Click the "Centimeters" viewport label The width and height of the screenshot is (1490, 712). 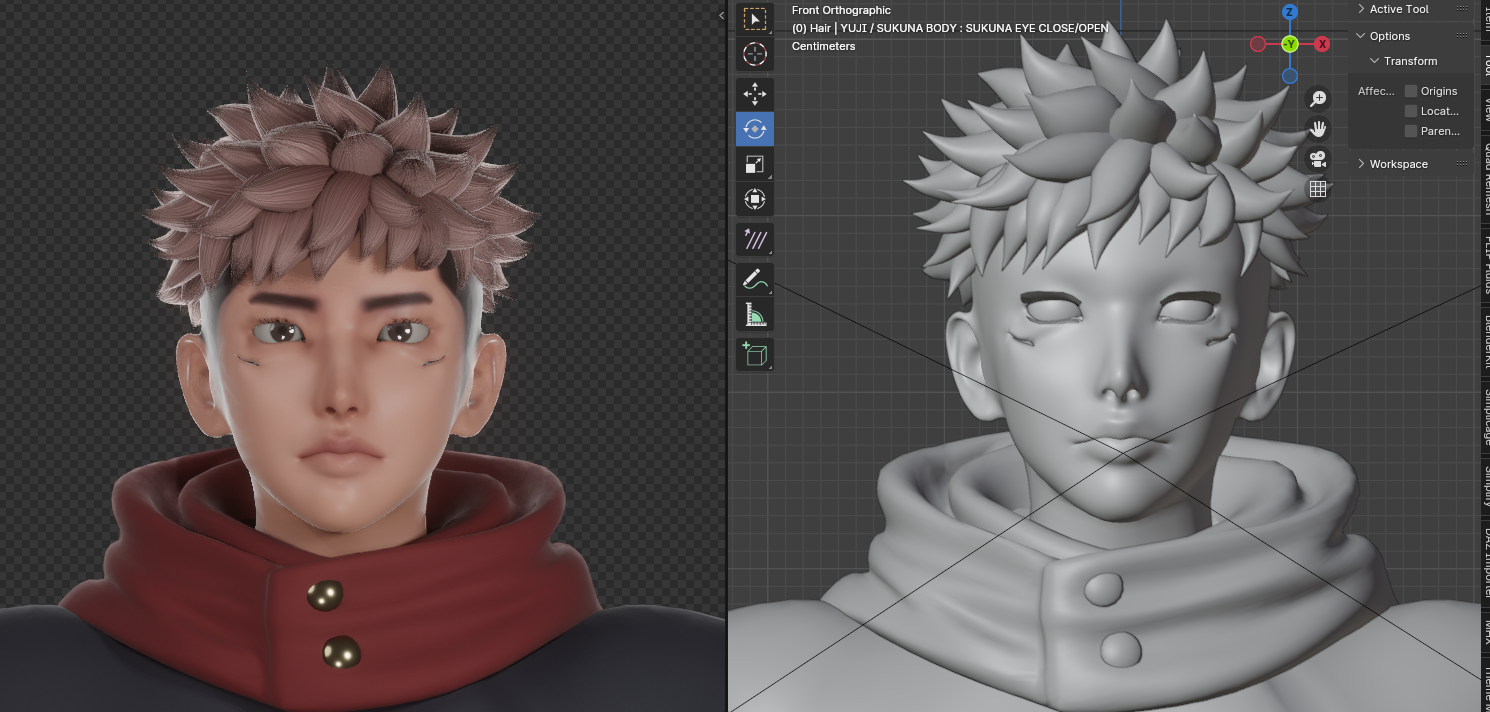click(824, 46)
